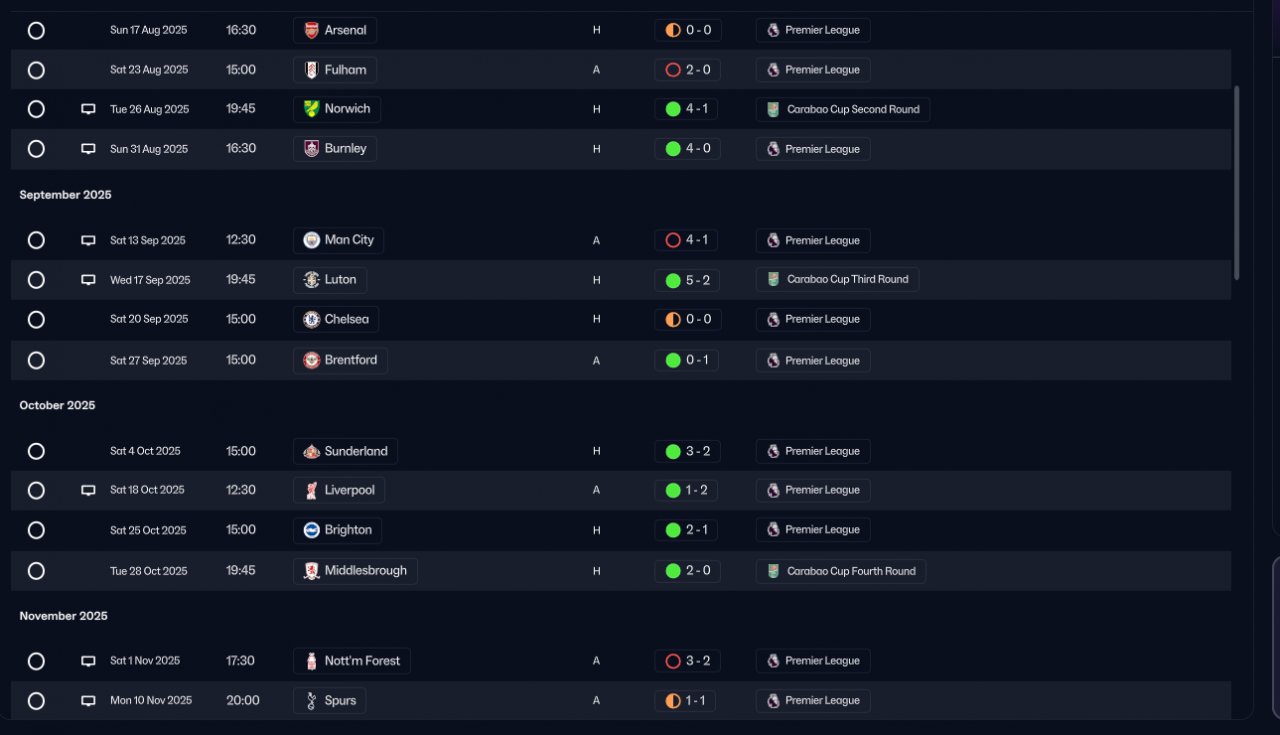The width and height of the screenshot is (1280, 735).
Task: Click TV icon beside Luton fixture
Action: click(x=88, y=280)
